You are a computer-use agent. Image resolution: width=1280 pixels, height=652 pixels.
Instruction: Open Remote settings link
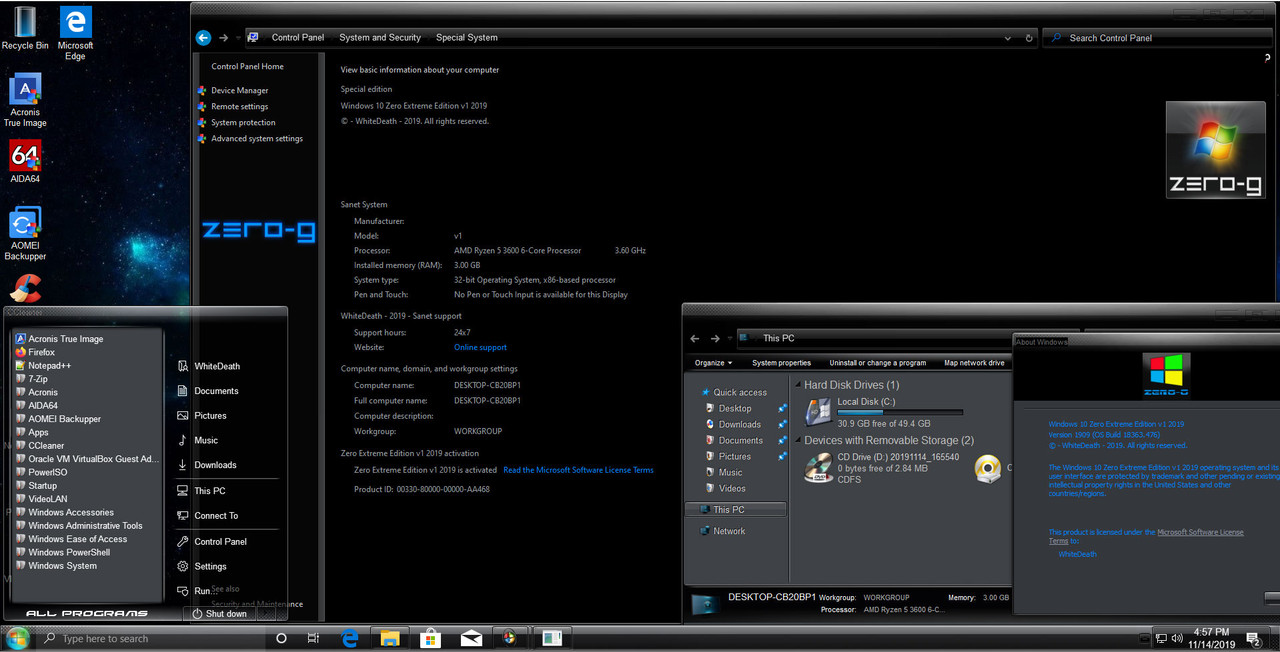[x=239, y=107]
